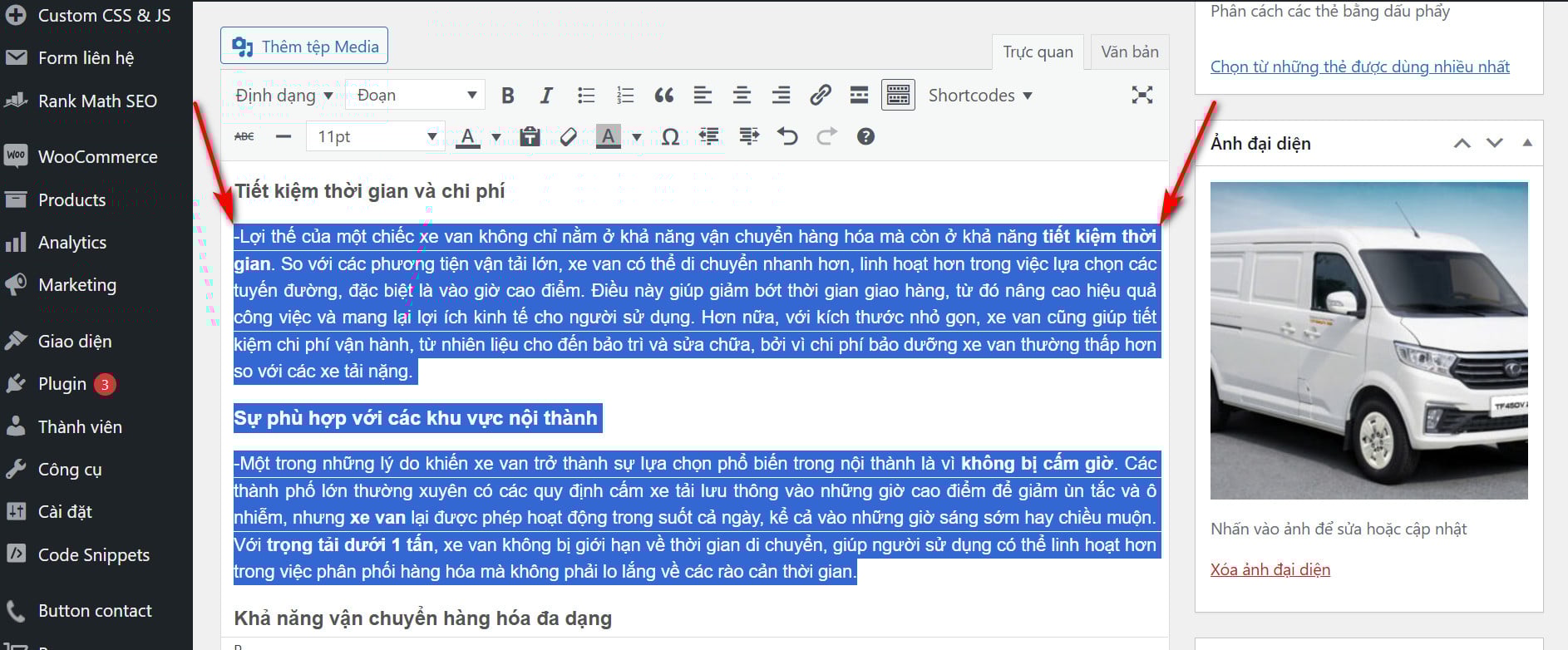Apply strikethrough formatting
The image size is (1568, 650).
point(244,136)
